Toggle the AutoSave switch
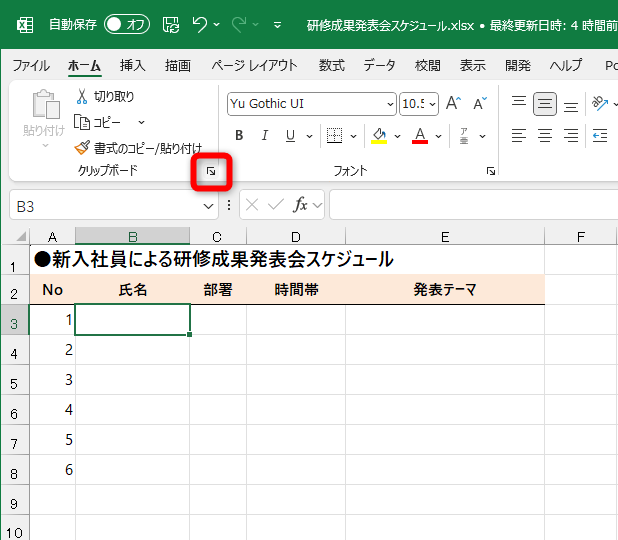The height and width of the screenshot is (540, 618). (x=127, y=24)
